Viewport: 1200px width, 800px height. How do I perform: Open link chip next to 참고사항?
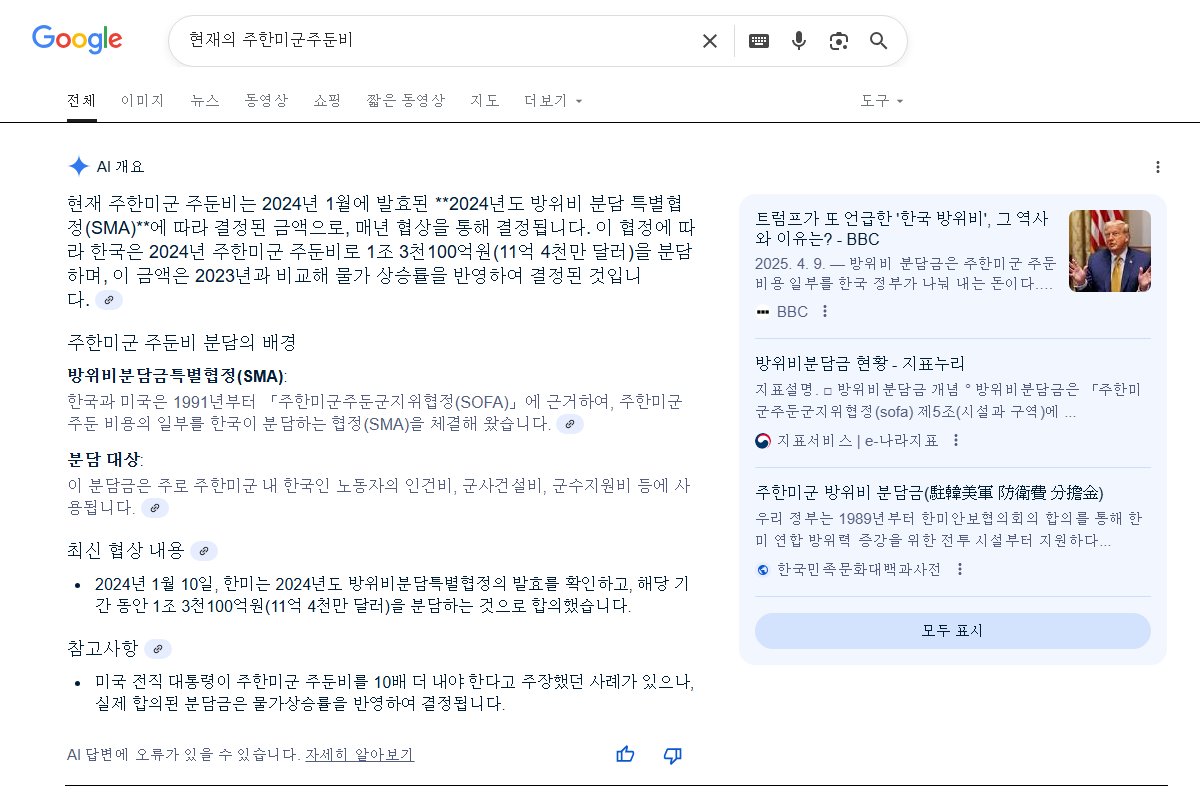pos(158,648)
